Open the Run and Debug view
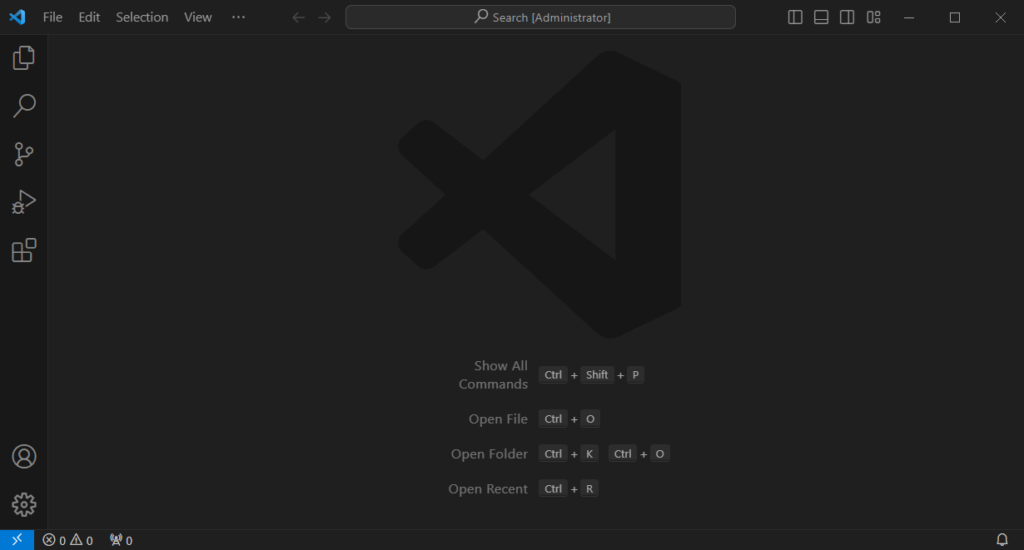 click(x=24, y=202)
